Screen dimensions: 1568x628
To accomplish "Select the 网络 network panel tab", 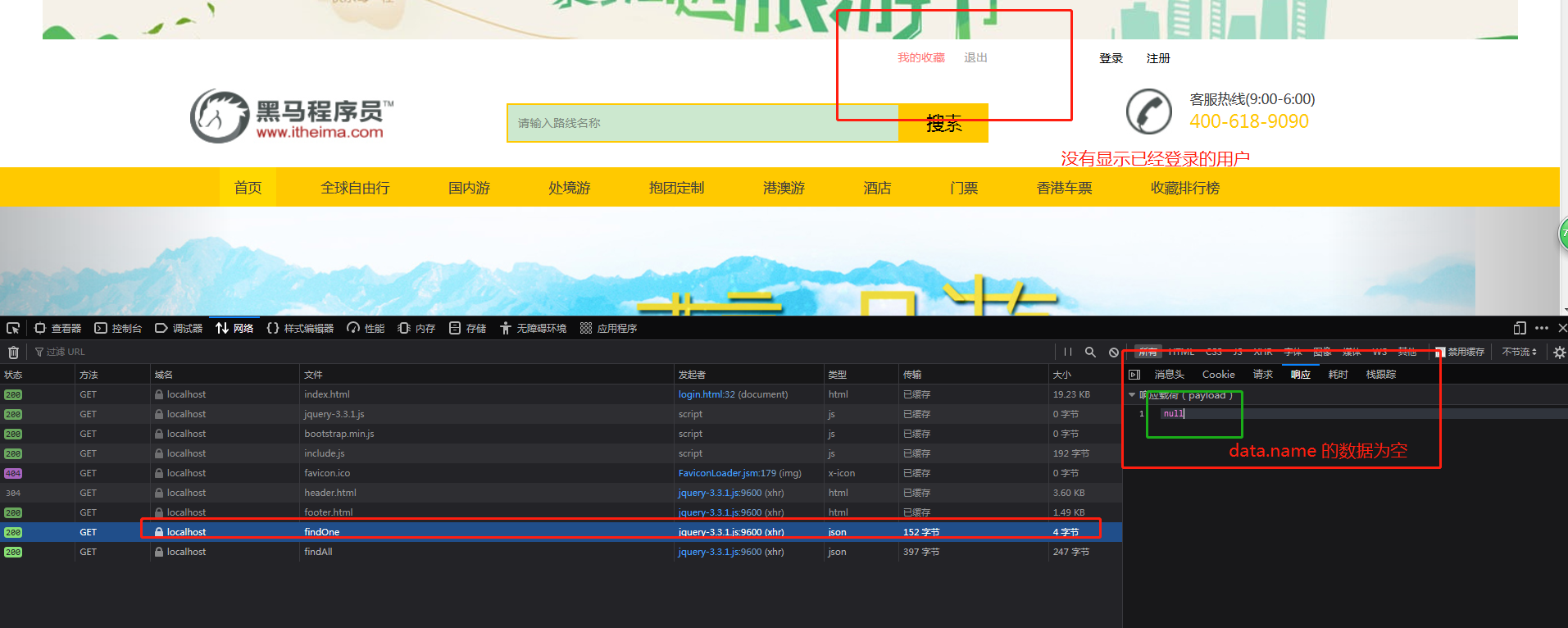I will [234, 328].
